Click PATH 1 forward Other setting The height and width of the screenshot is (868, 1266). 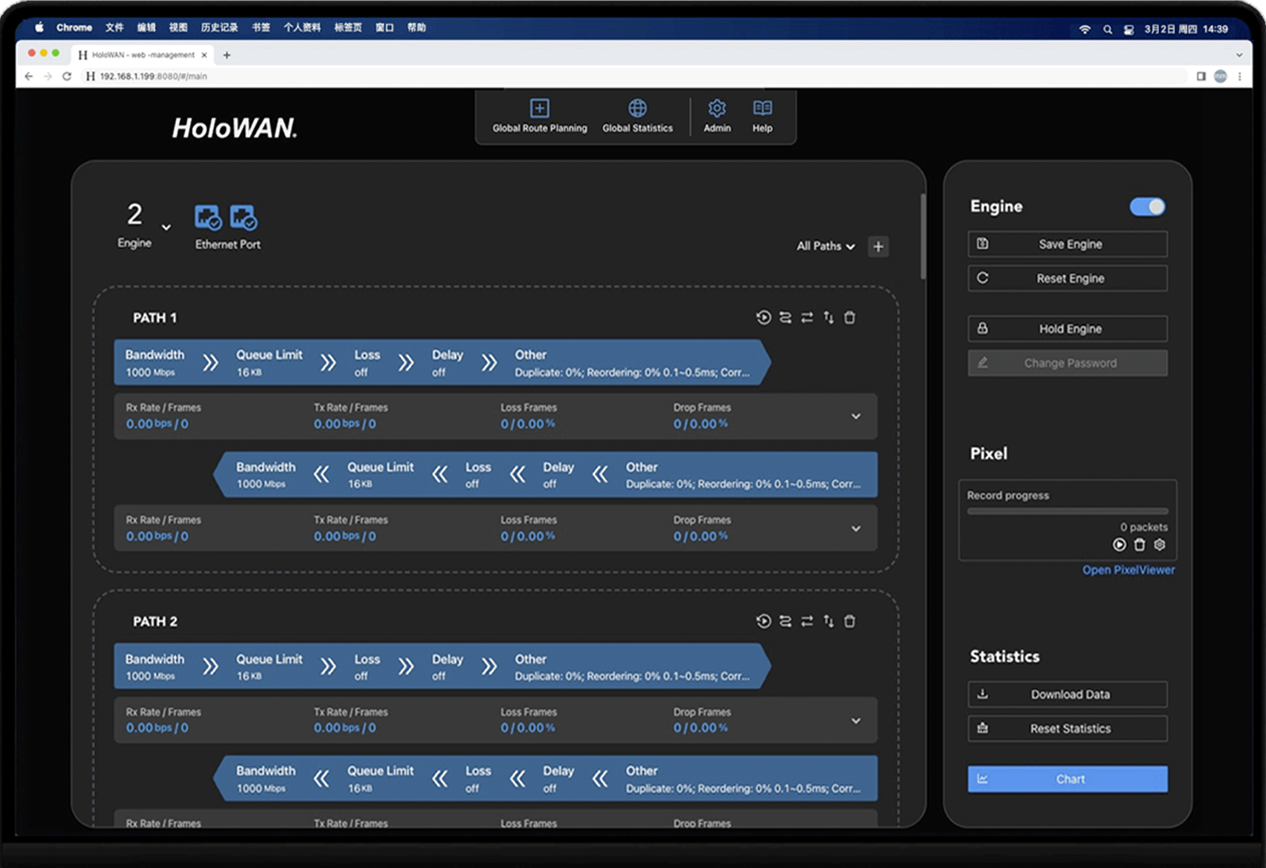(x=632, y=363)
